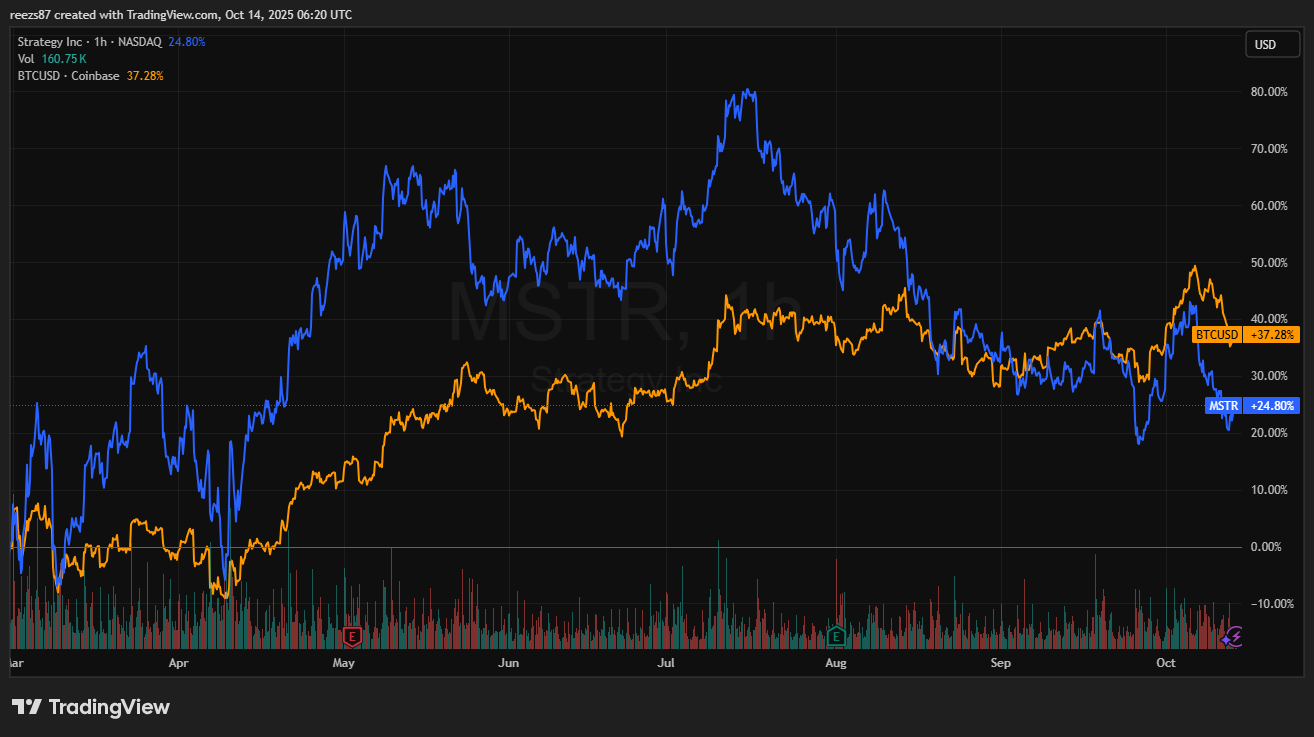Click the Vol indicator legend

[x=26, y=59]
